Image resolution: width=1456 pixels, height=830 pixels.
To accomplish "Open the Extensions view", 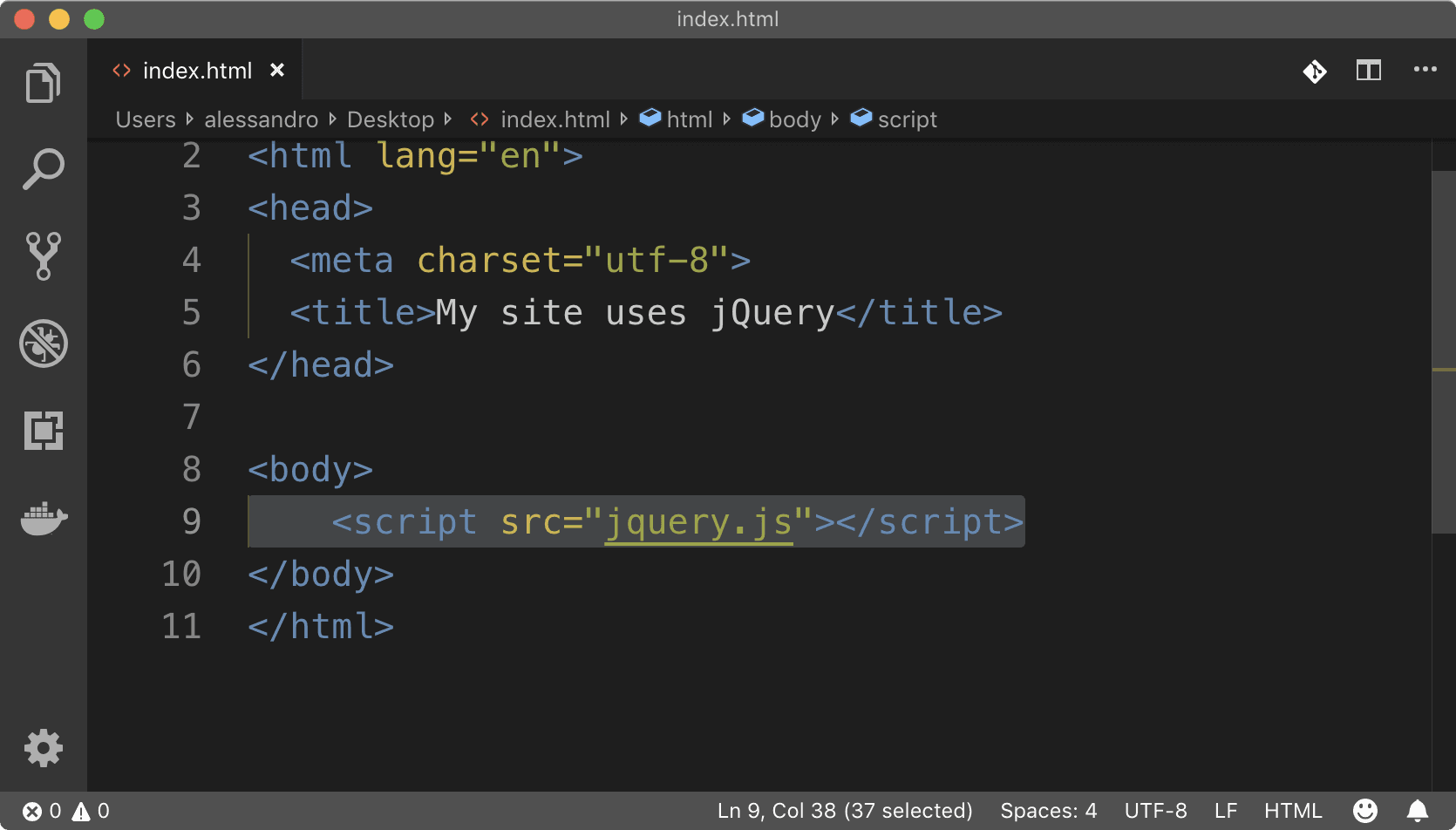I will (43, 431).
